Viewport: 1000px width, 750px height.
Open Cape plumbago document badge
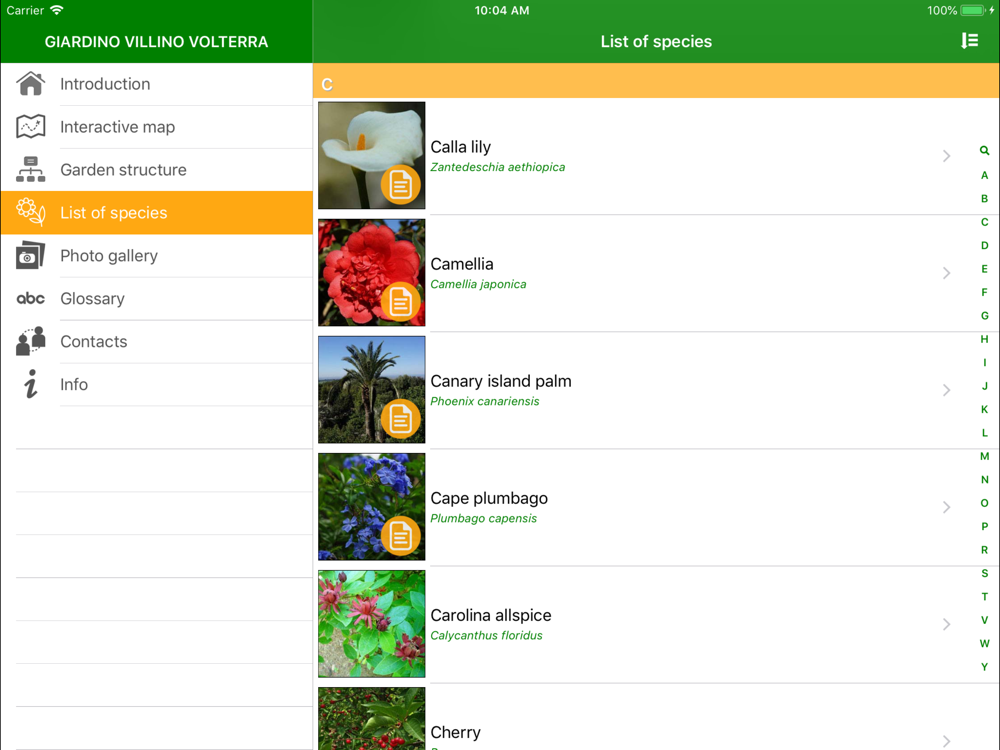[x=401, y=536]
